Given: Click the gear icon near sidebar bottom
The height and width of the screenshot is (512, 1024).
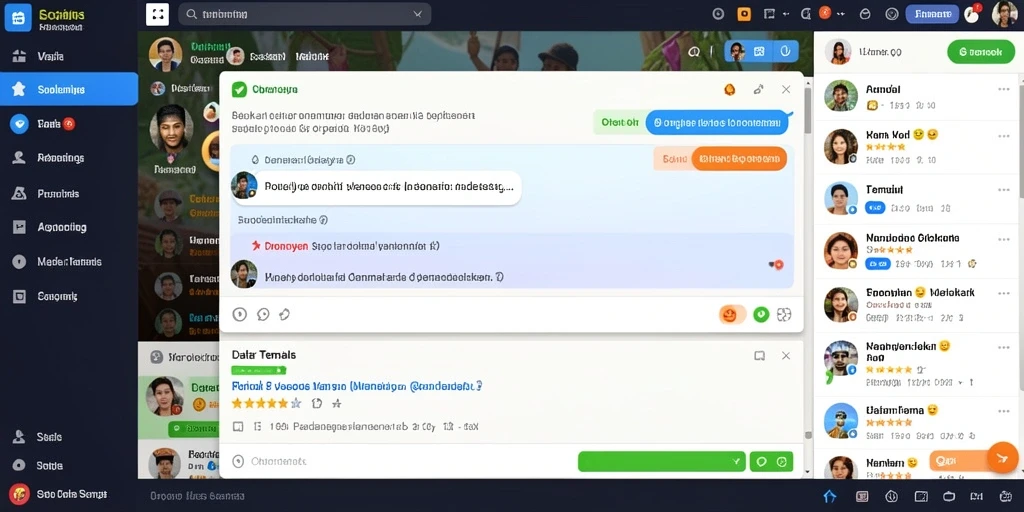Looking at the screenshot, I should tap(19, 465).
